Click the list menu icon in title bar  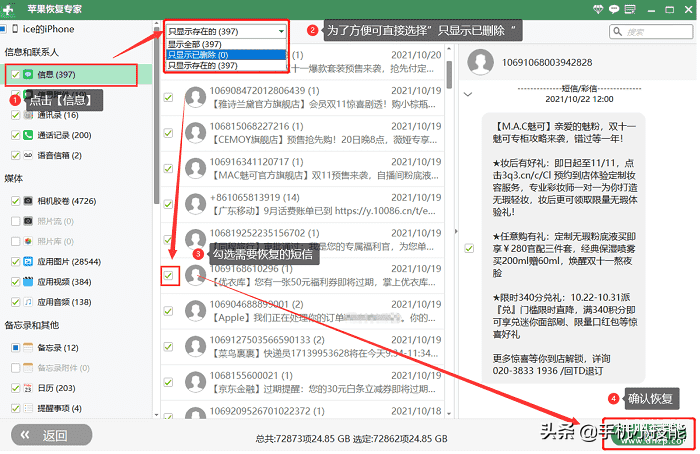click(x=630, y=9)
